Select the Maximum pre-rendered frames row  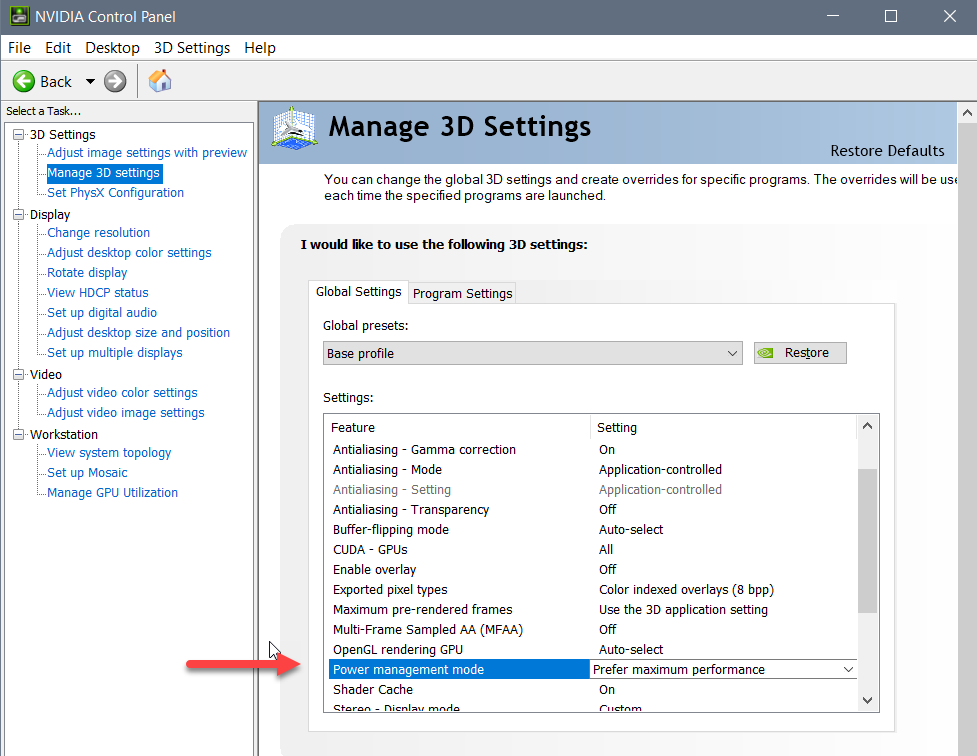point(593,609)
